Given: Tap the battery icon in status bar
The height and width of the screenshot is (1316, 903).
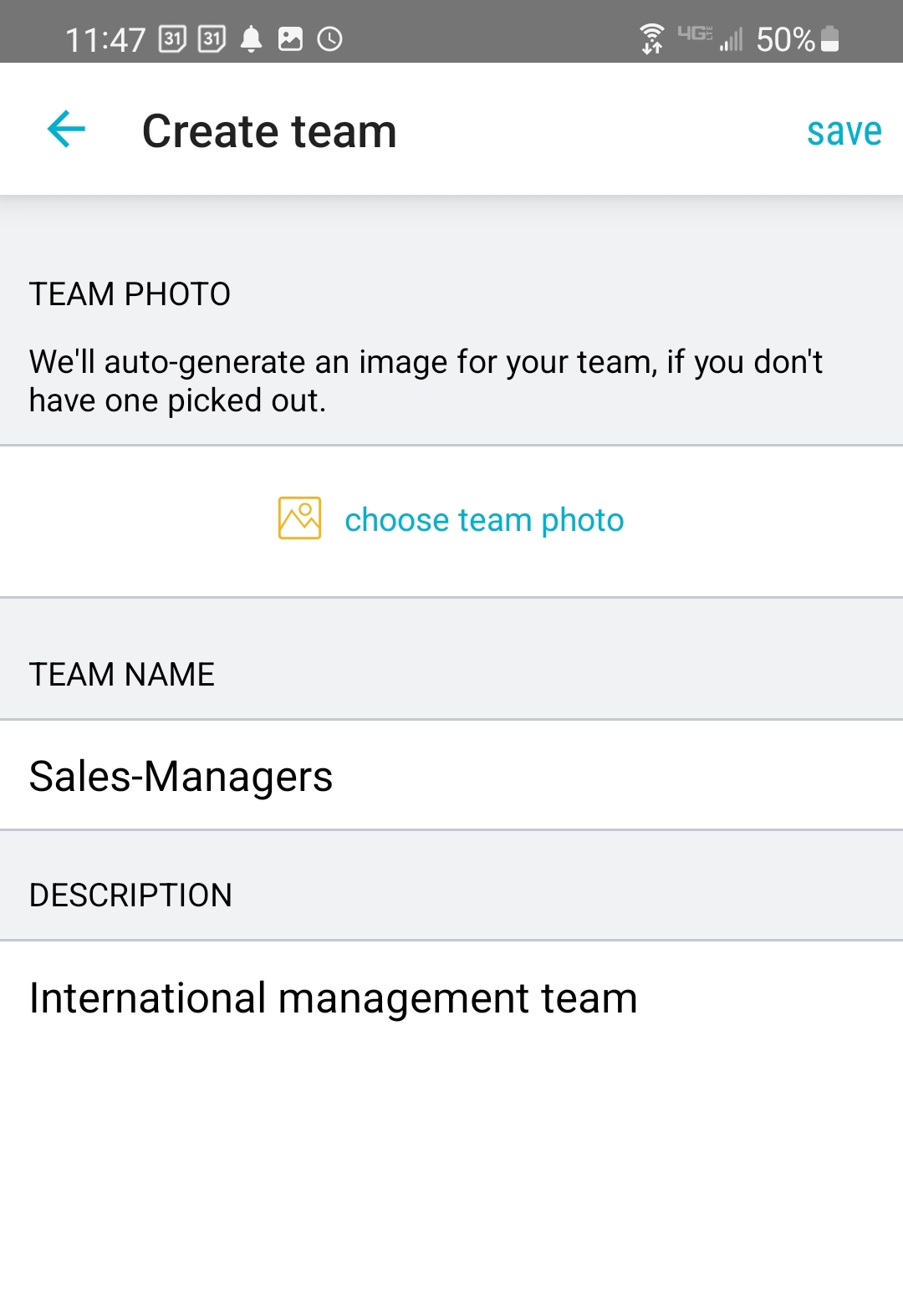Looking at the screenshot, I should coord(829,39).
